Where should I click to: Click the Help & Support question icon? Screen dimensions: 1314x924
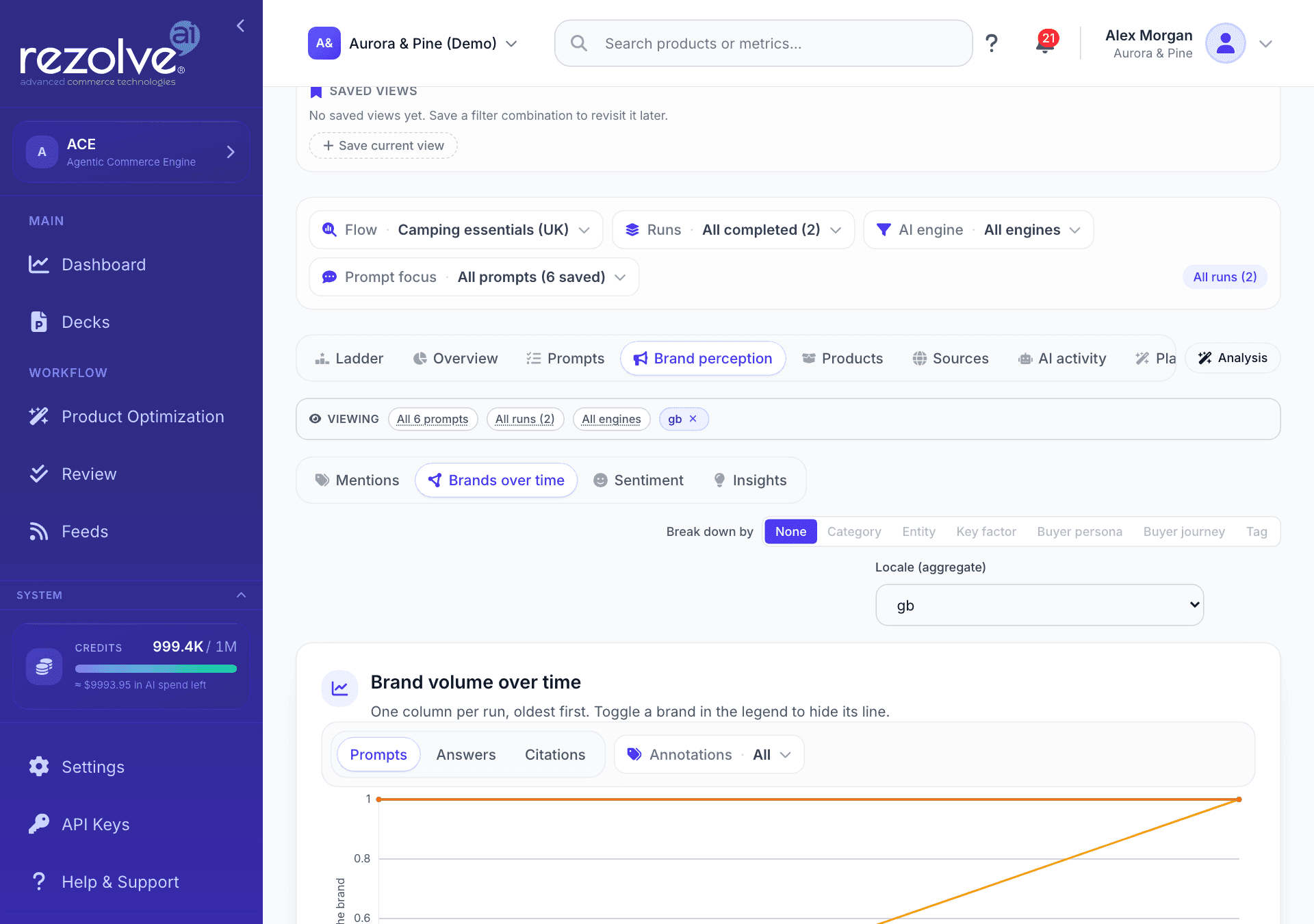39,882
